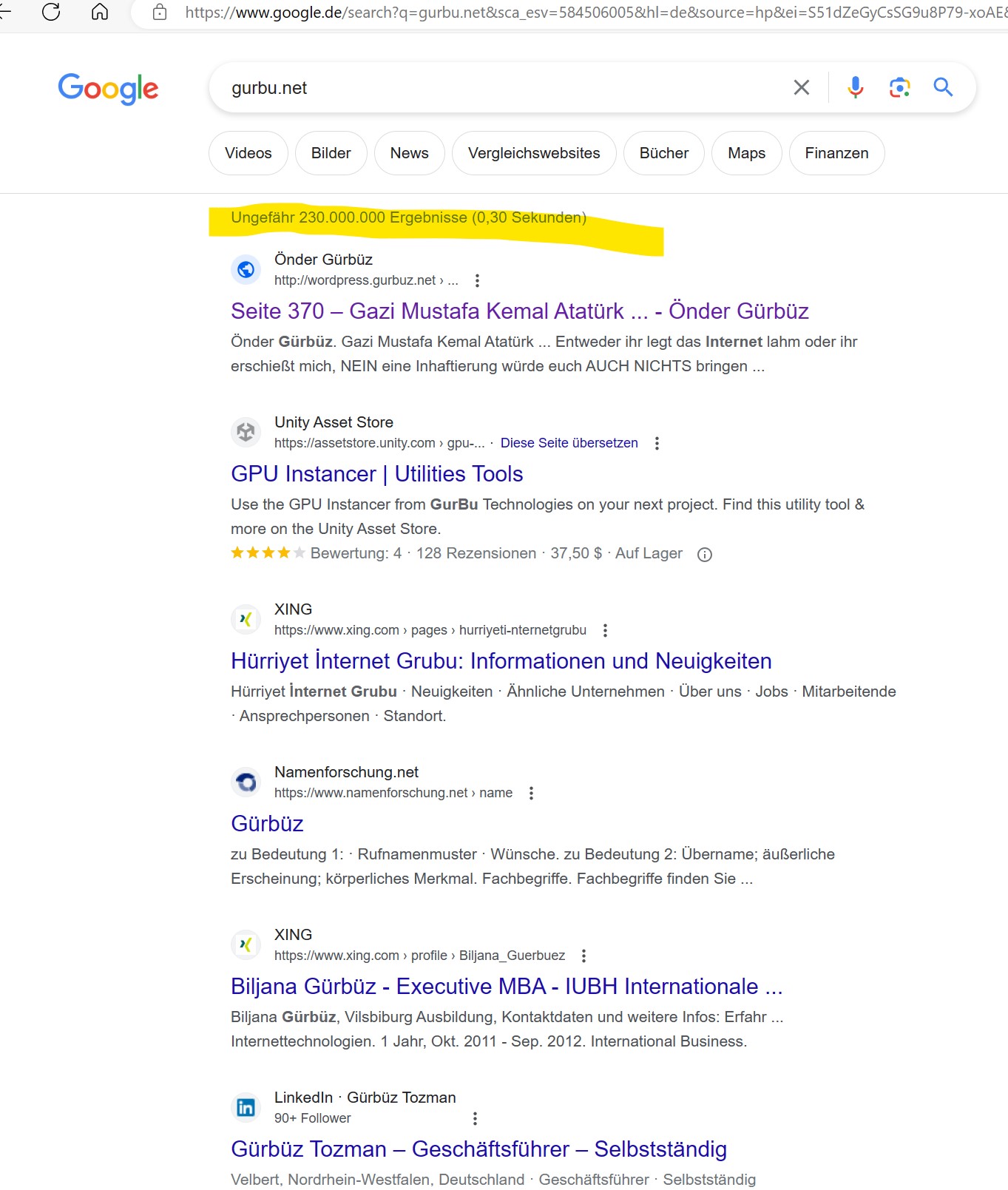Switch to the News filter

tap(409, 153)
